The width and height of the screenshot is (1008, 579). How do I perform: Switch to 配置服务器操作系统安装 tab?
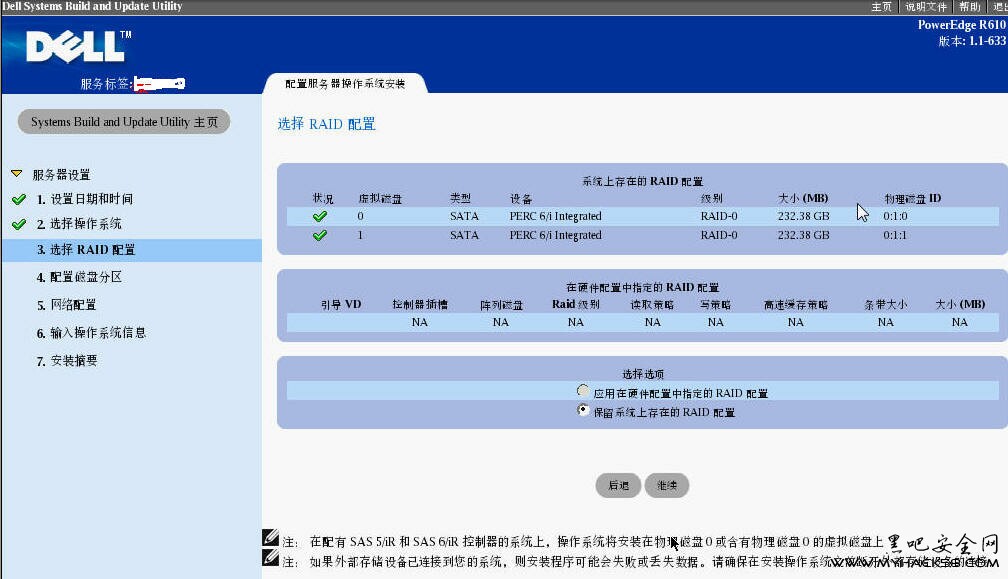(x=345, y=84)
